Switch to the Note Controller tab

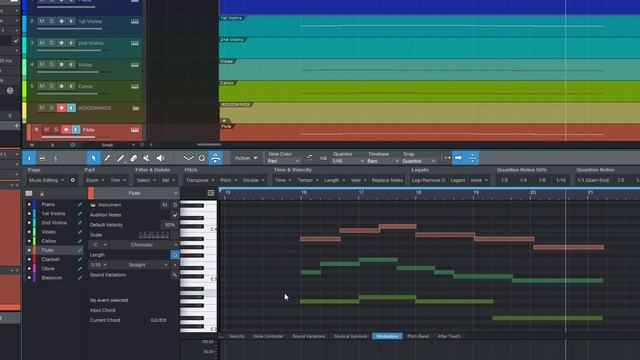coord(268,336)
